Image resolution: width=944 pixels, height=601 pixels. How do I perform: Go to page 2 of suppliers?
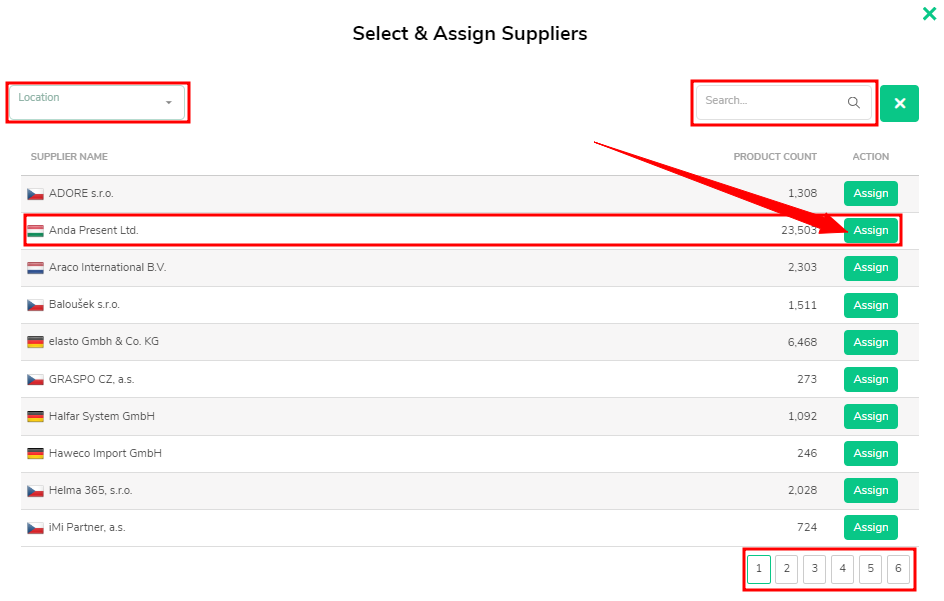pos(786,569)
